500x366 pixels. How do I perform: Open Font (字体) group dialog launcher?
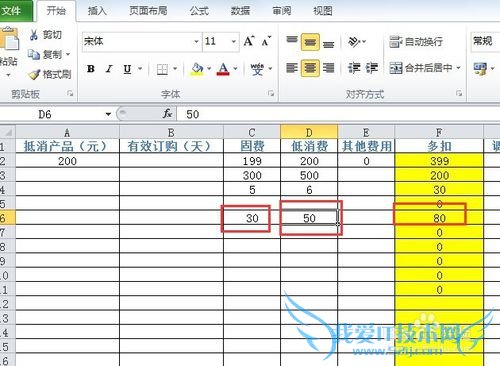[271, 94]
